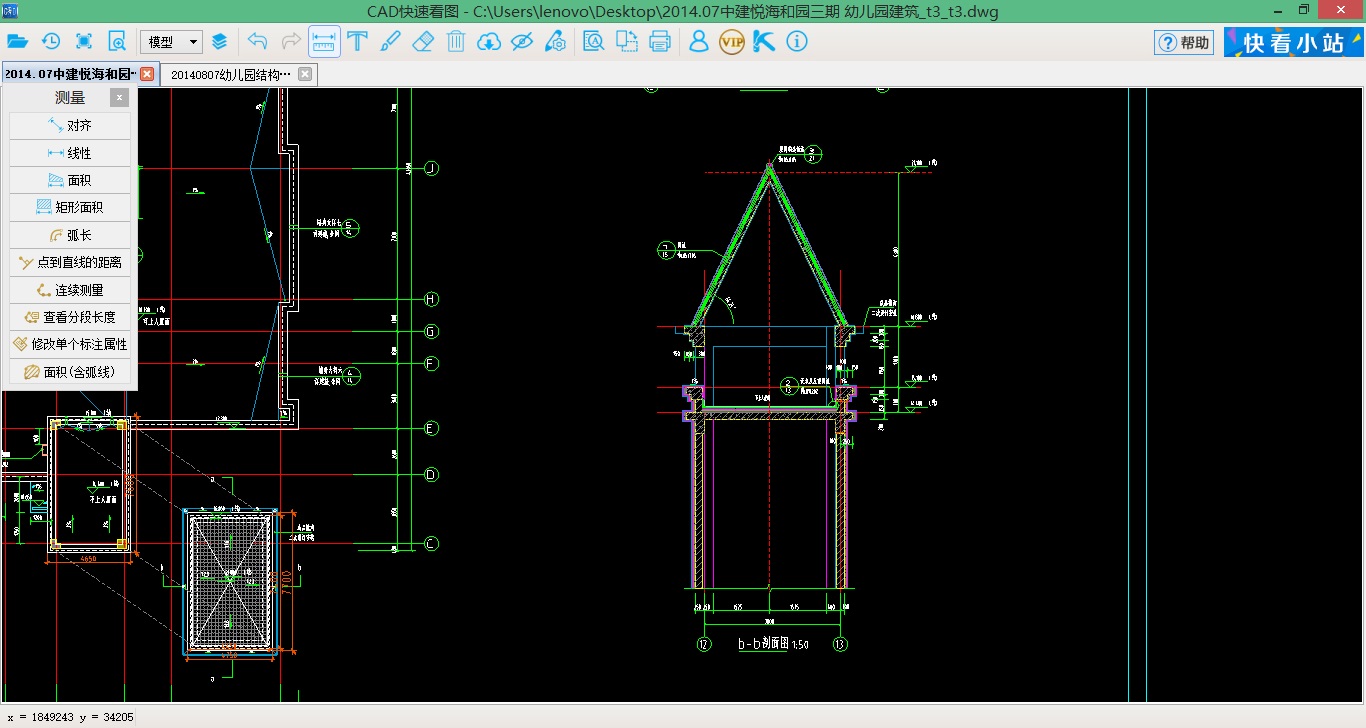The width and height of the screenshot is (1366, 728).
Task: Open the 模型 layout dropdown
Action: point(171,42)
